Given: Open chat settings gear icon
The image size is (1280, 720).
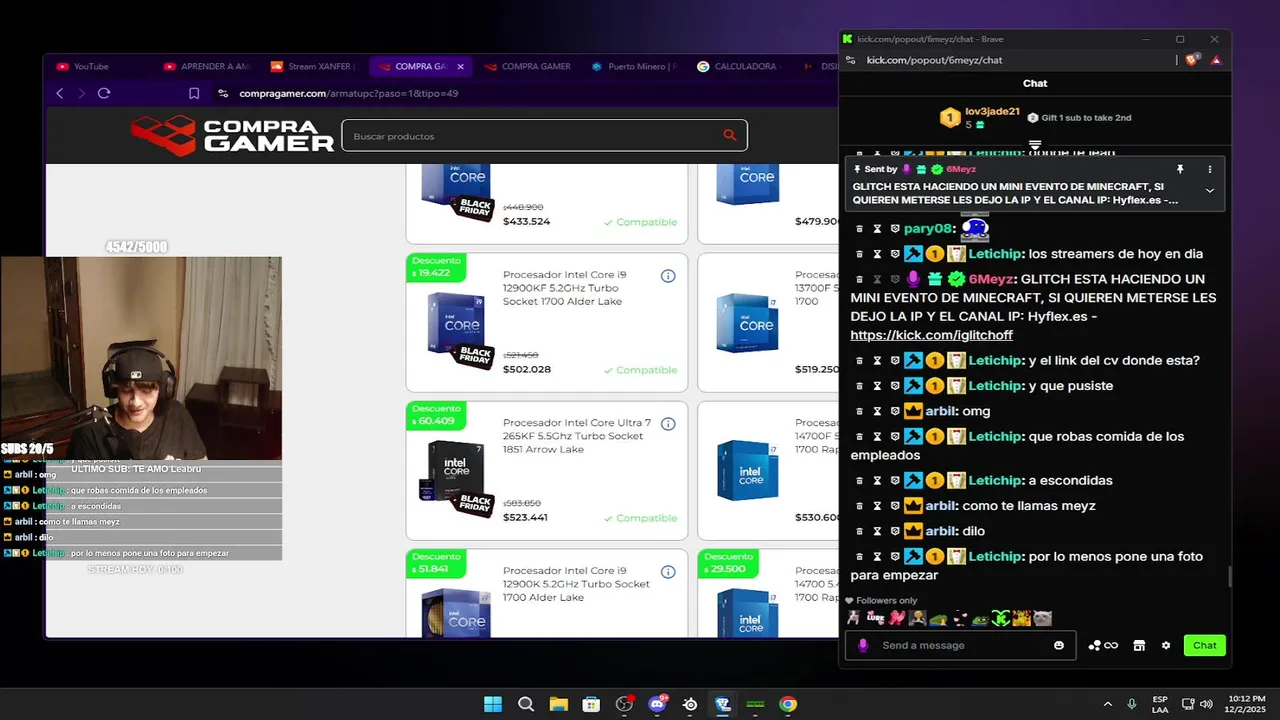Looking at the screenshot, I should pyautogui.click(x=1166, y=645).
